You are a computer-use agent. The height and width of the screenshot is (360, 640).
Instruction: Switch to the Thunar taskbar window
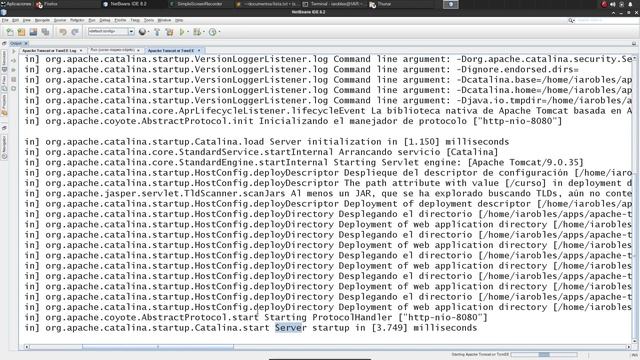click(x=380, y=4)
